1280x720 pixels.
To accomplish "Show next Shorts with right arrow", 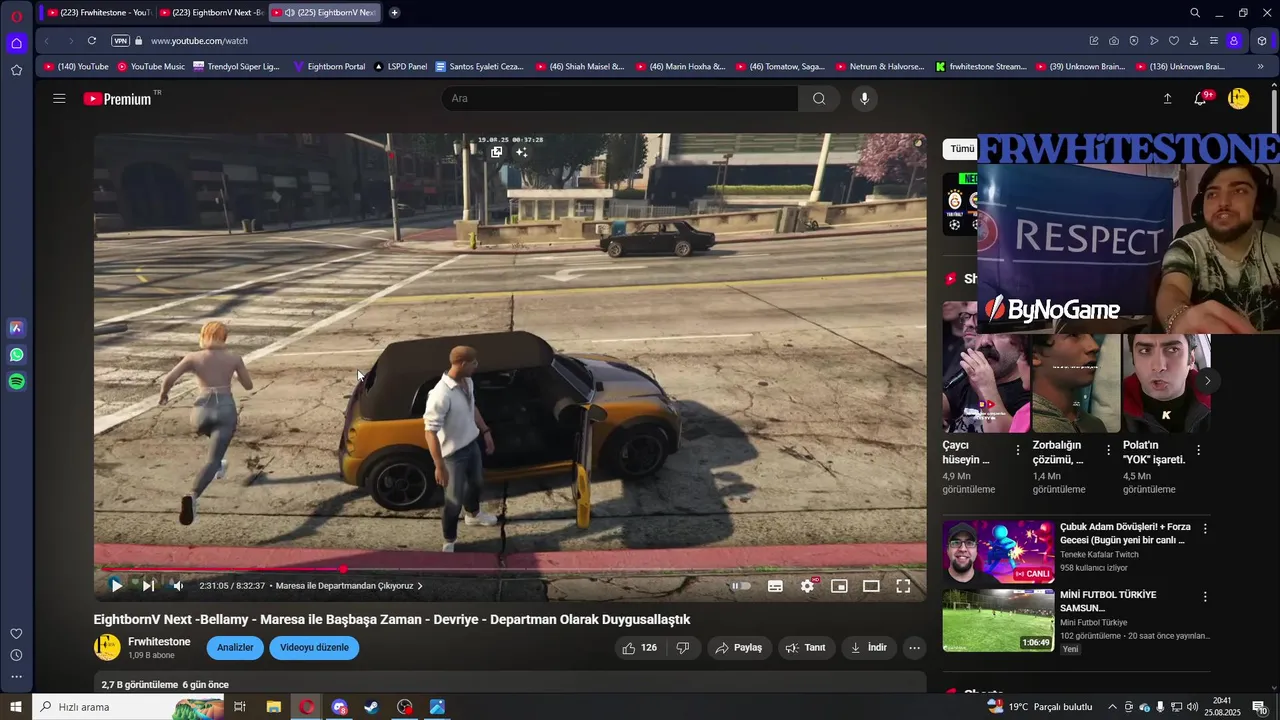I will click(x=1207, y=381).
